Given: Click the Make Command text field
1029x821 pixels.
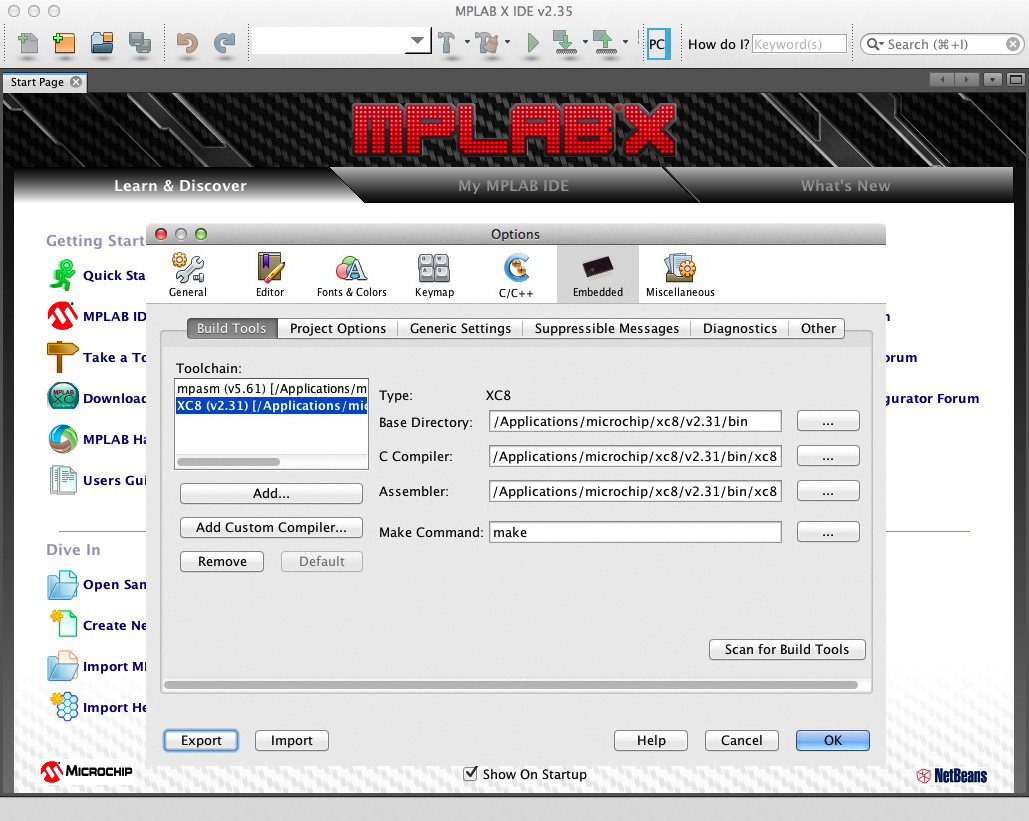Looking at the screenshot, I should pos(635,532).
